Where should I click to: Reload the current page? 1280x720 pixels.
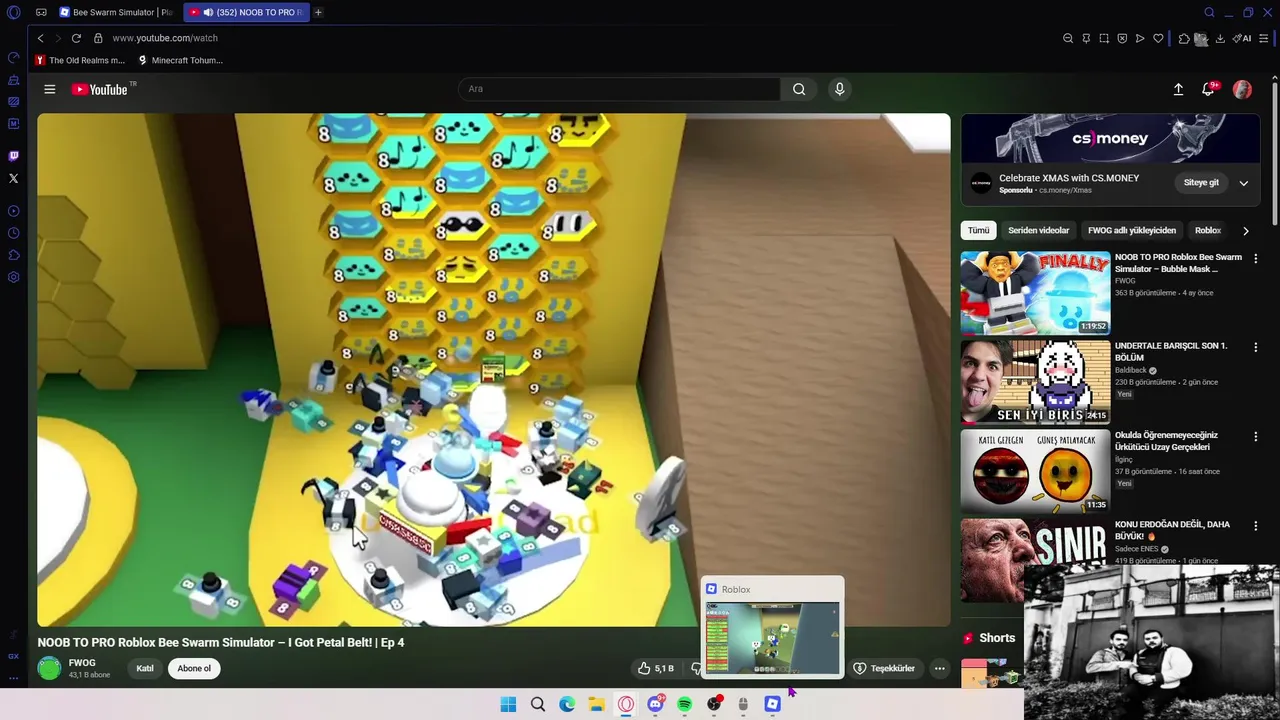tap(76, 38)
